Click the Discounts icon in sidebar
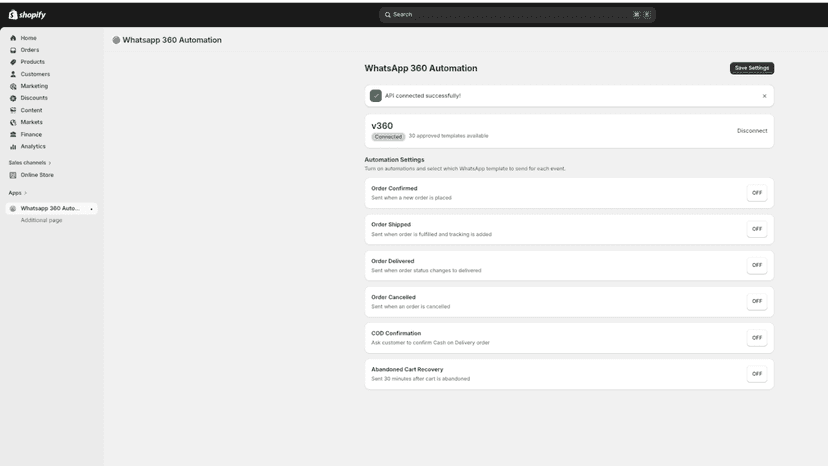Image resolution: width=828 pixels, height=466 pixels. [x=13, y=98]
